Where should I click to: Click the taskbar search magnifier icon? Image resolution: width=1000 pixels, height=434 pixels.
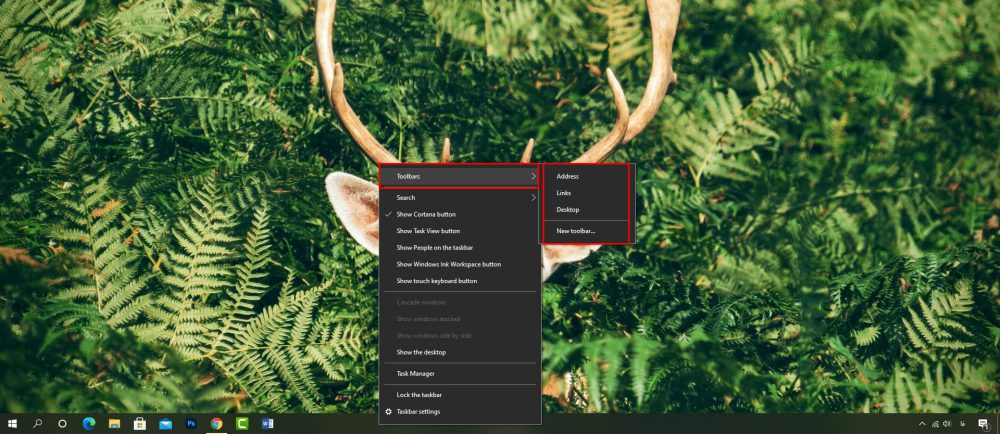[37, 424]
